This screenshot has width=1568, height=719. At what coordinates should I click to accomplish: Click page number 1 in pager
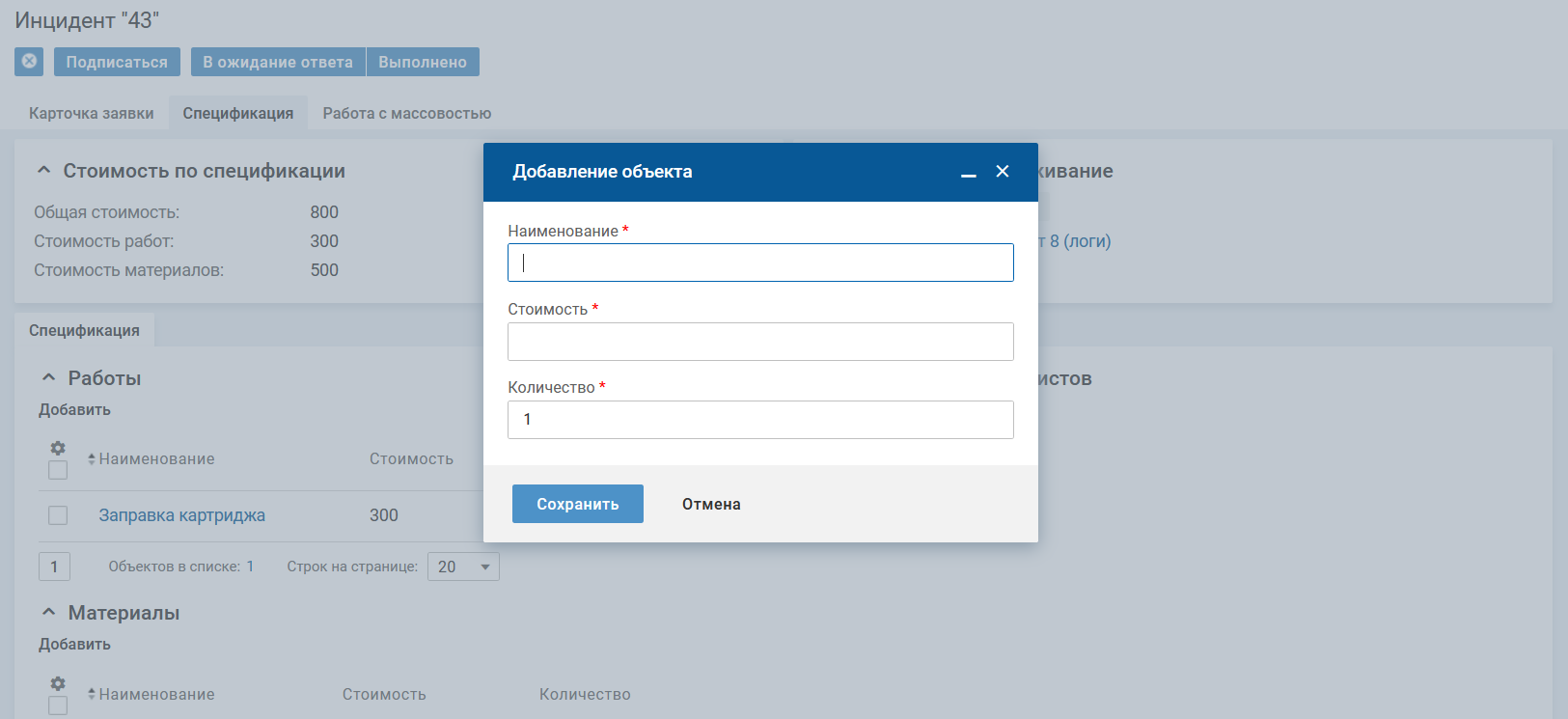pyautogui.click(x=54, y=567)
